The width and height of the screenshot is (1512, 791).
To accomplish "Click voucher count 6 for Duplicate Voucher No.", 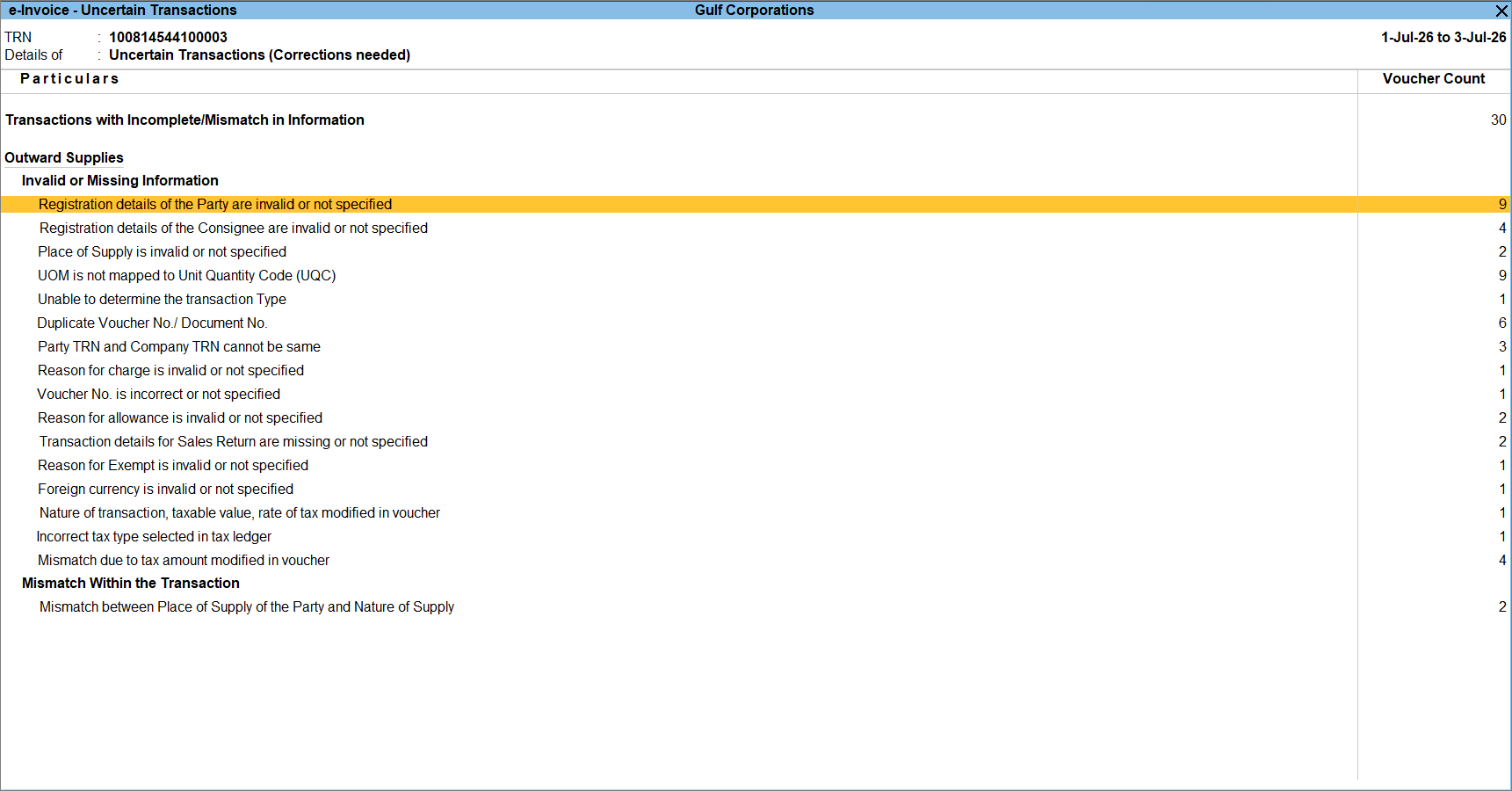I will 1502,323.
